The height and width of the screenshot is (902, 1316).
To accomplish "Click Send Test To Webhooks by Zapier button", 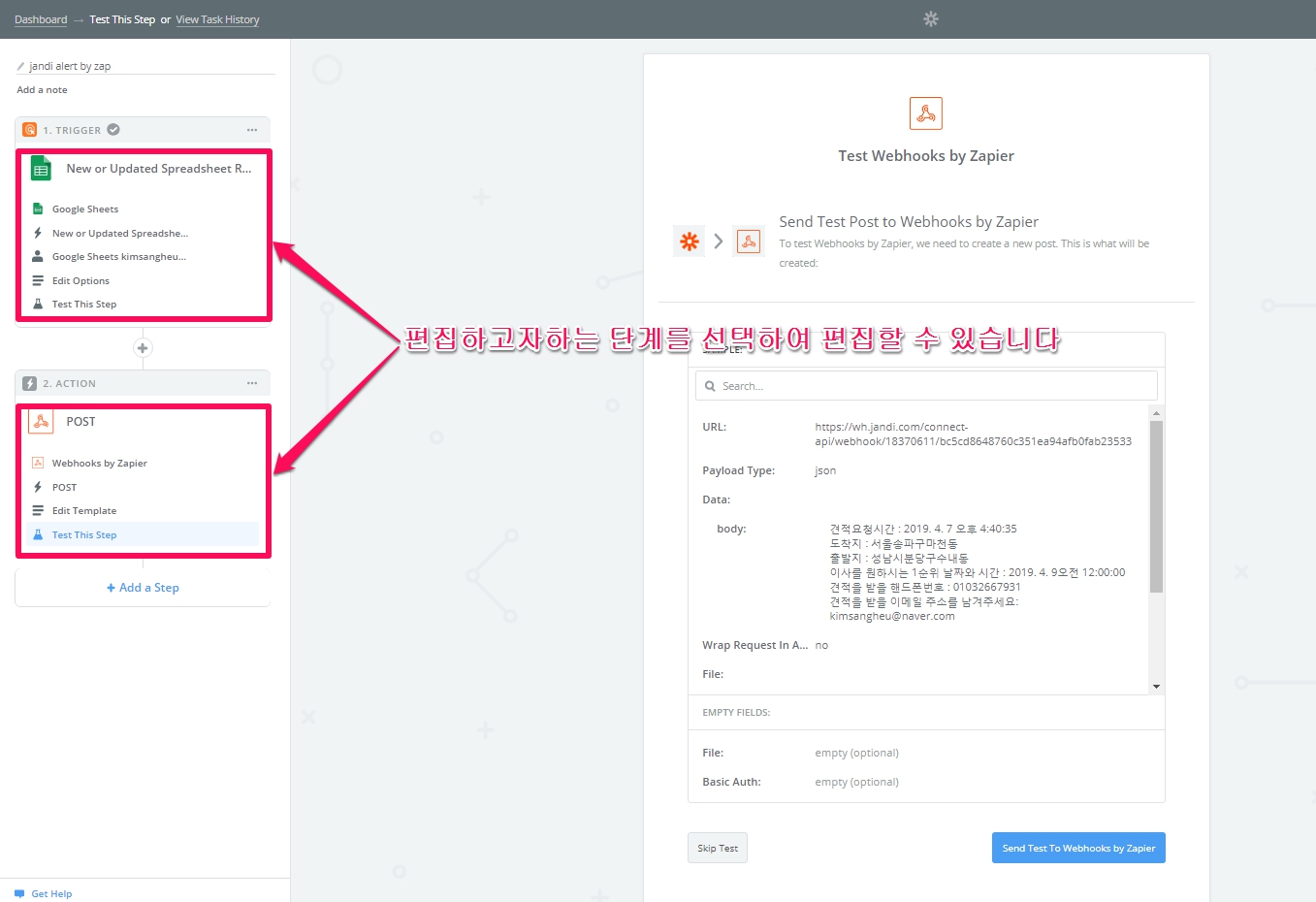I will pos(1078,848).
